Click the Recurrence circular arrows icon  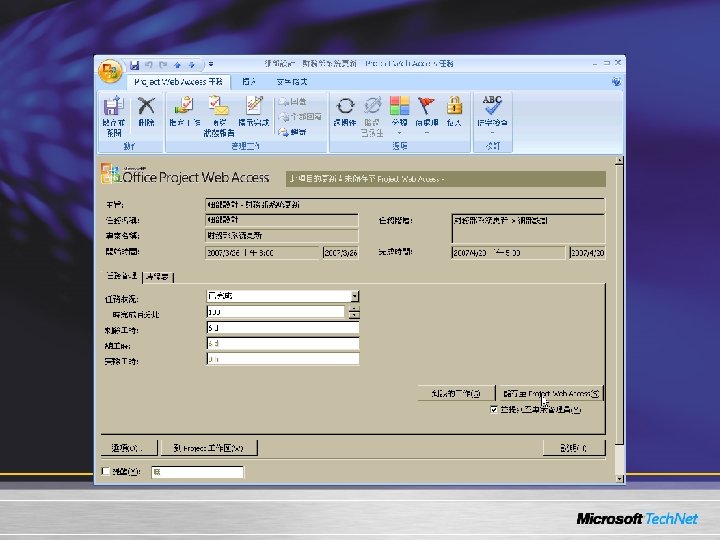point(345,111)
